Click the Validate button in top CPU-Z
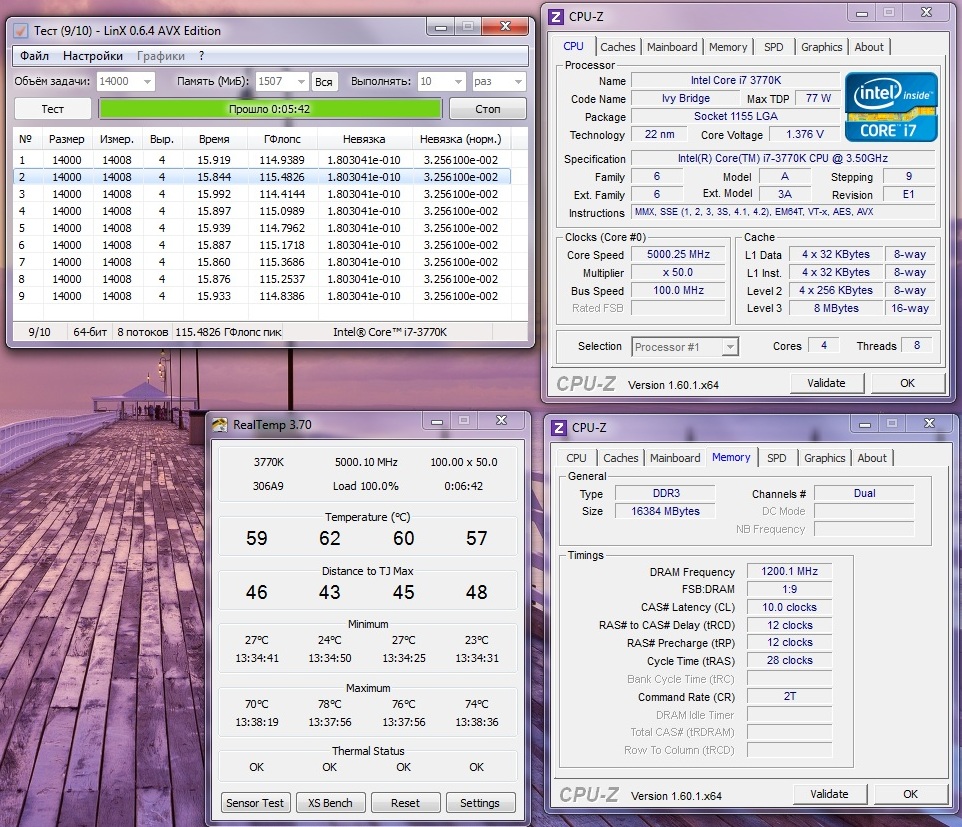Image resolution: width=962 pixels, height=827 pixels. pos(826,383)
